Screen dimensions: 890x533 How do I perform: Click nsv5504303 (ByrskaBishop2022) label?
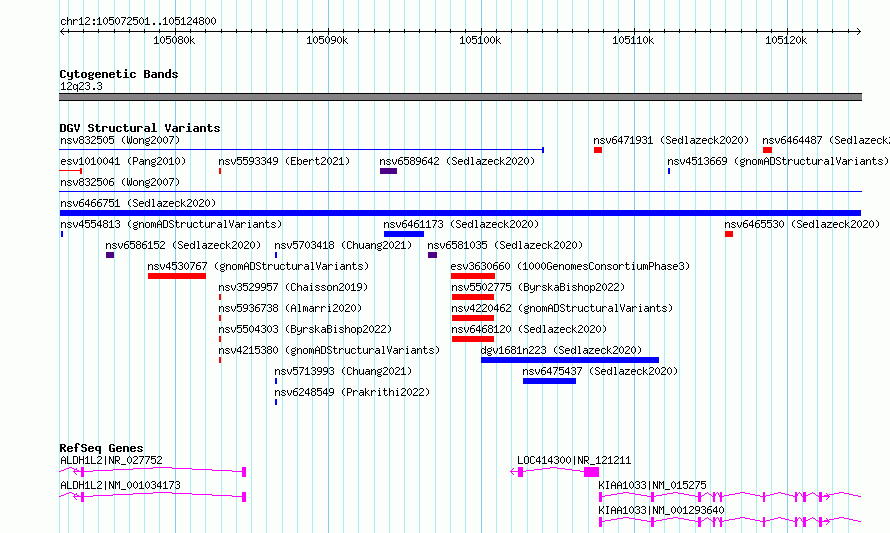point(305,329)
